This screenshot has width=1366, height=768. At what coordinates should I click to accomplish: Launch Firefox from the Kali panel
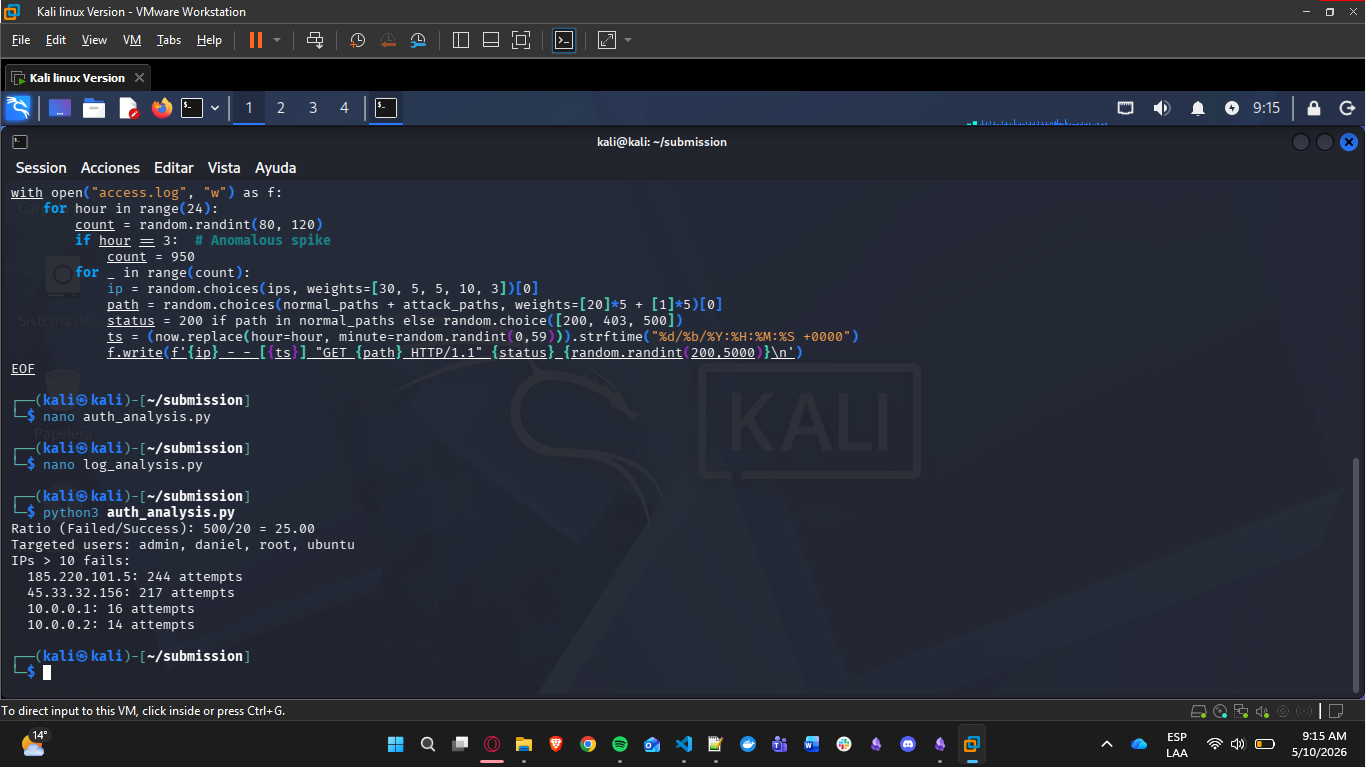point(162,108)
